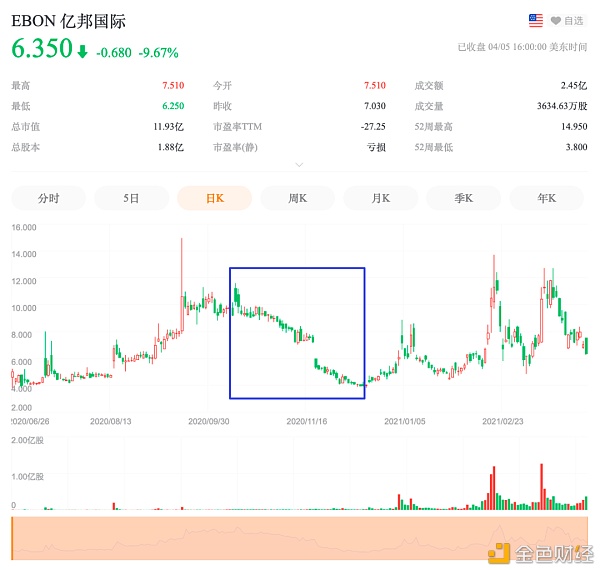The height and width of the screenshot is (570, 600).
Task: Click the 今开 value 7.510
Action: pyautogui.click(x=375, y=85)
